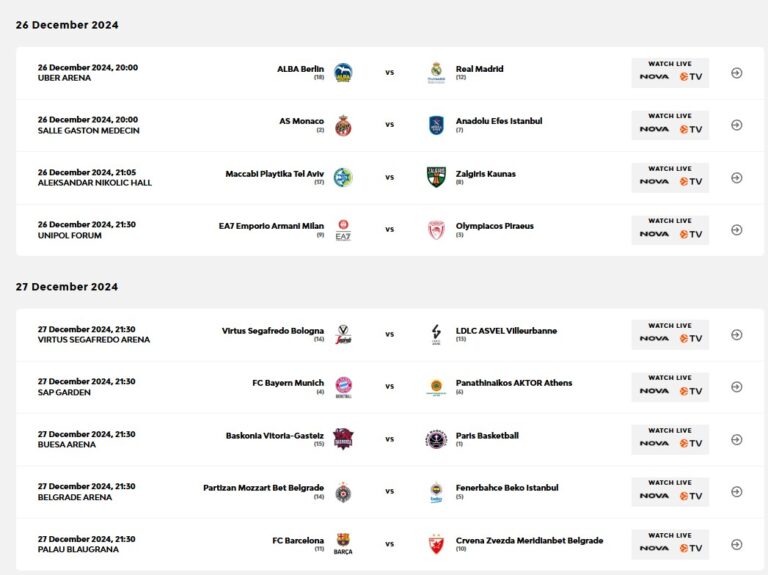Click the FC Barcelona crest icon

tap(343, 543)
